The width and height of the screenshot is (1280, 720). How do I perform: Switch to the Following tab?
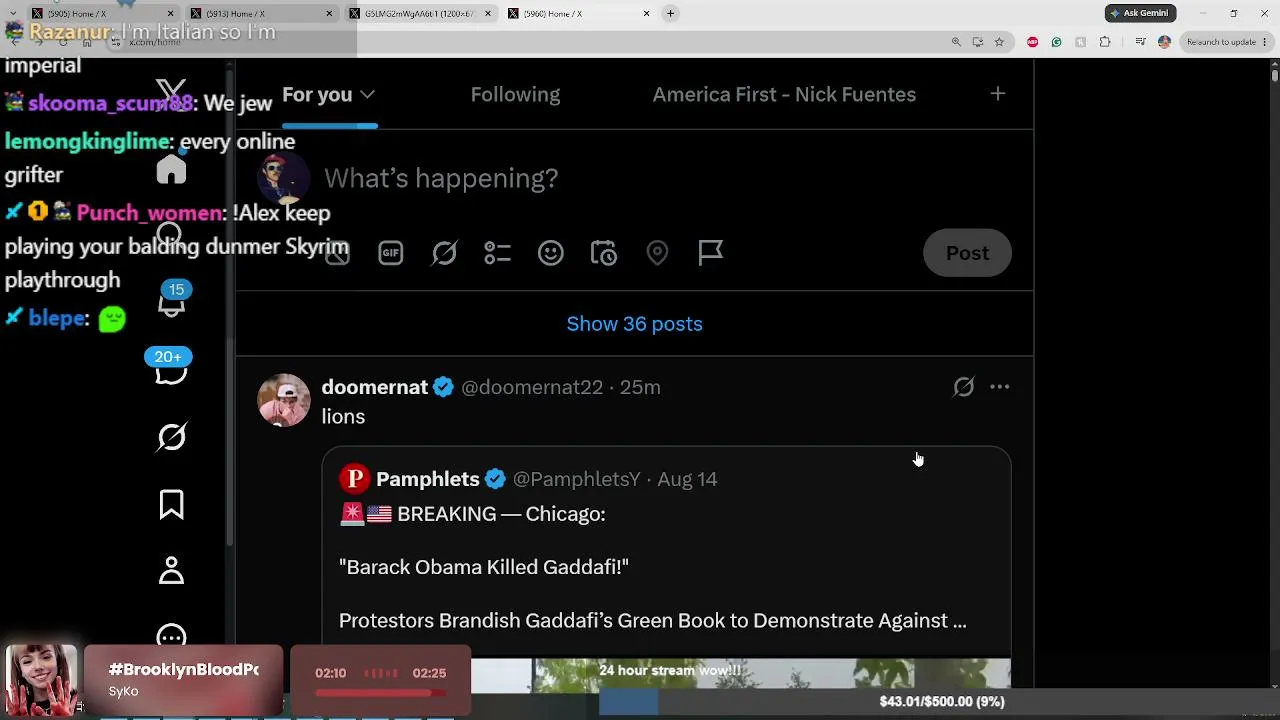coord(515,94)
